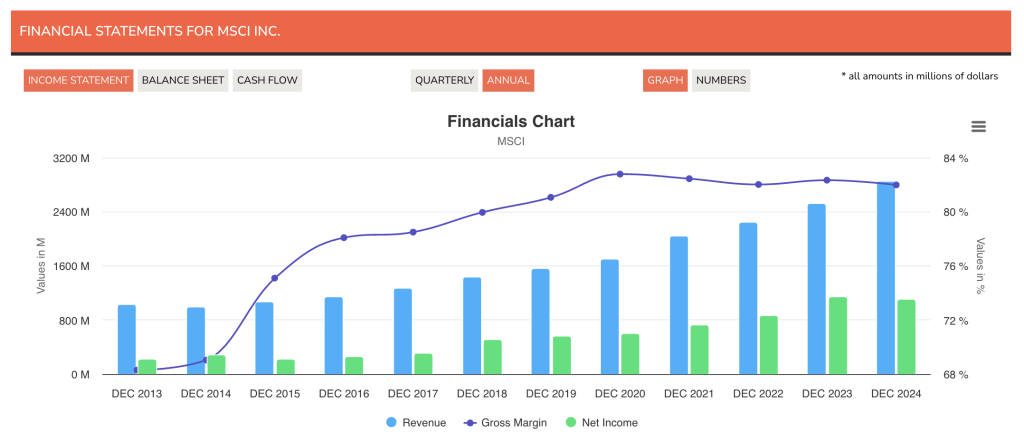The height and width of the screenshot is (443, 1024).
Task: Show data in Graph view
Action: [665, 80]
